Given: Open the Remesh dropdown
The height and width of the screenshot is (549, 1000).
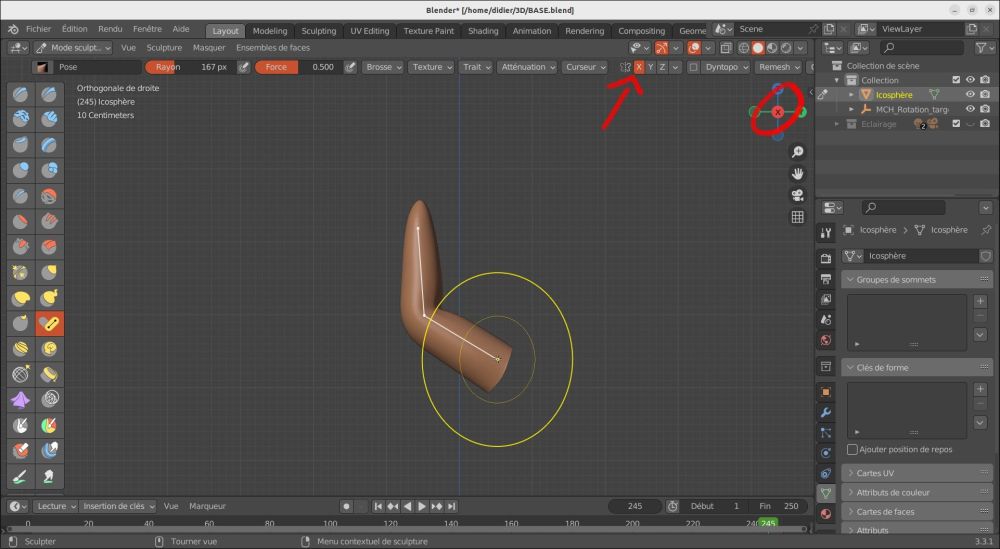Looking at the screenshot, I should pos(779,67).
